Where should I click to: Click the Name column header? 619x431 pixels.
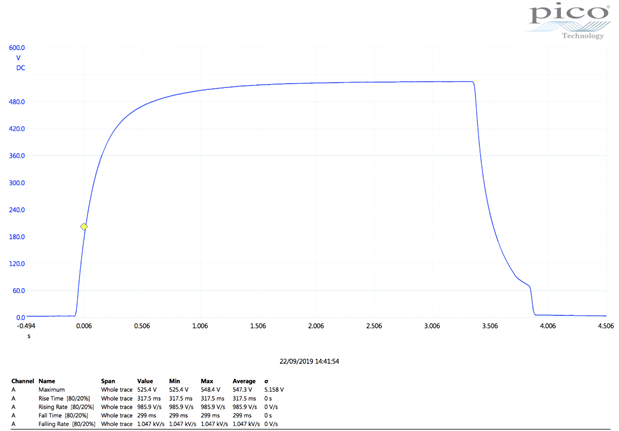point(47,381)
